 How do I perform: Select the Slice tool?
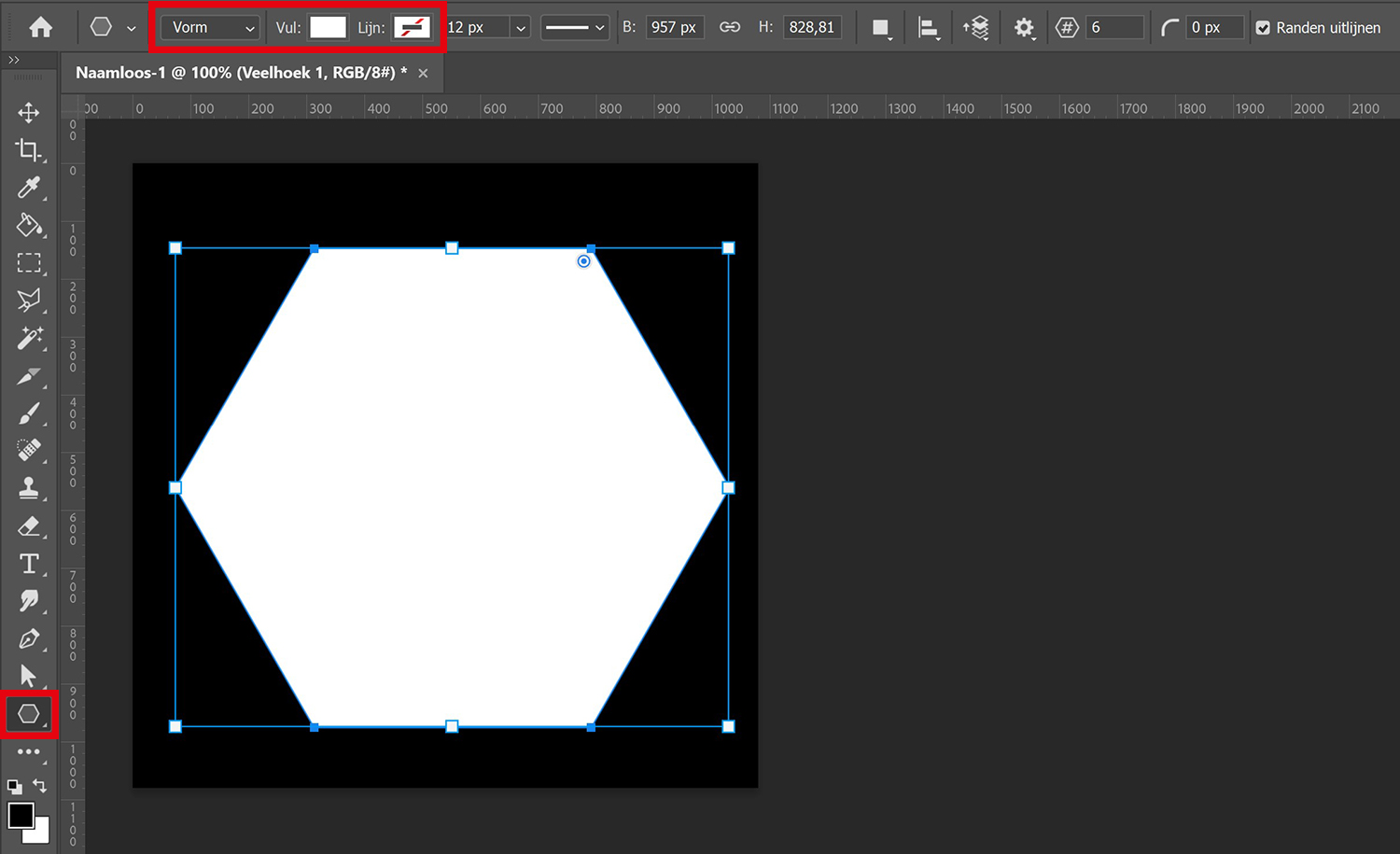[x=29, y=376]
